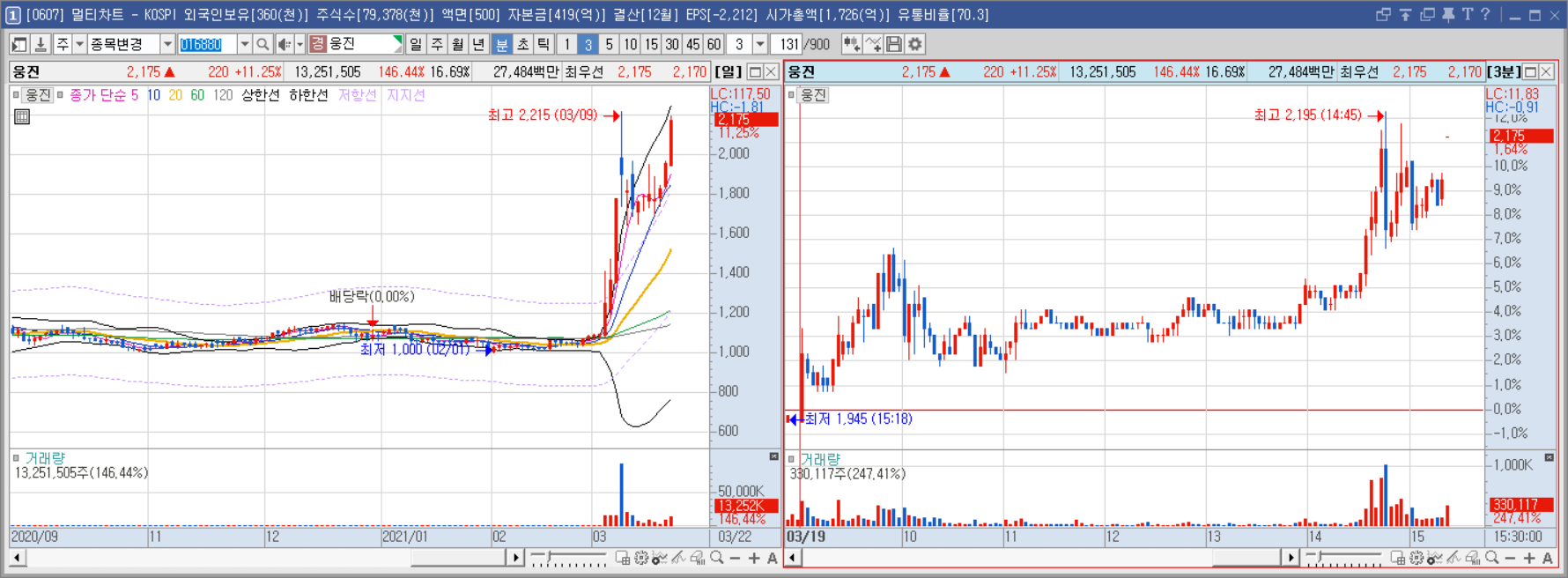1568x578 pixels.
Task: Select the 일 (daily) period toggle
Action: [416, 44]
